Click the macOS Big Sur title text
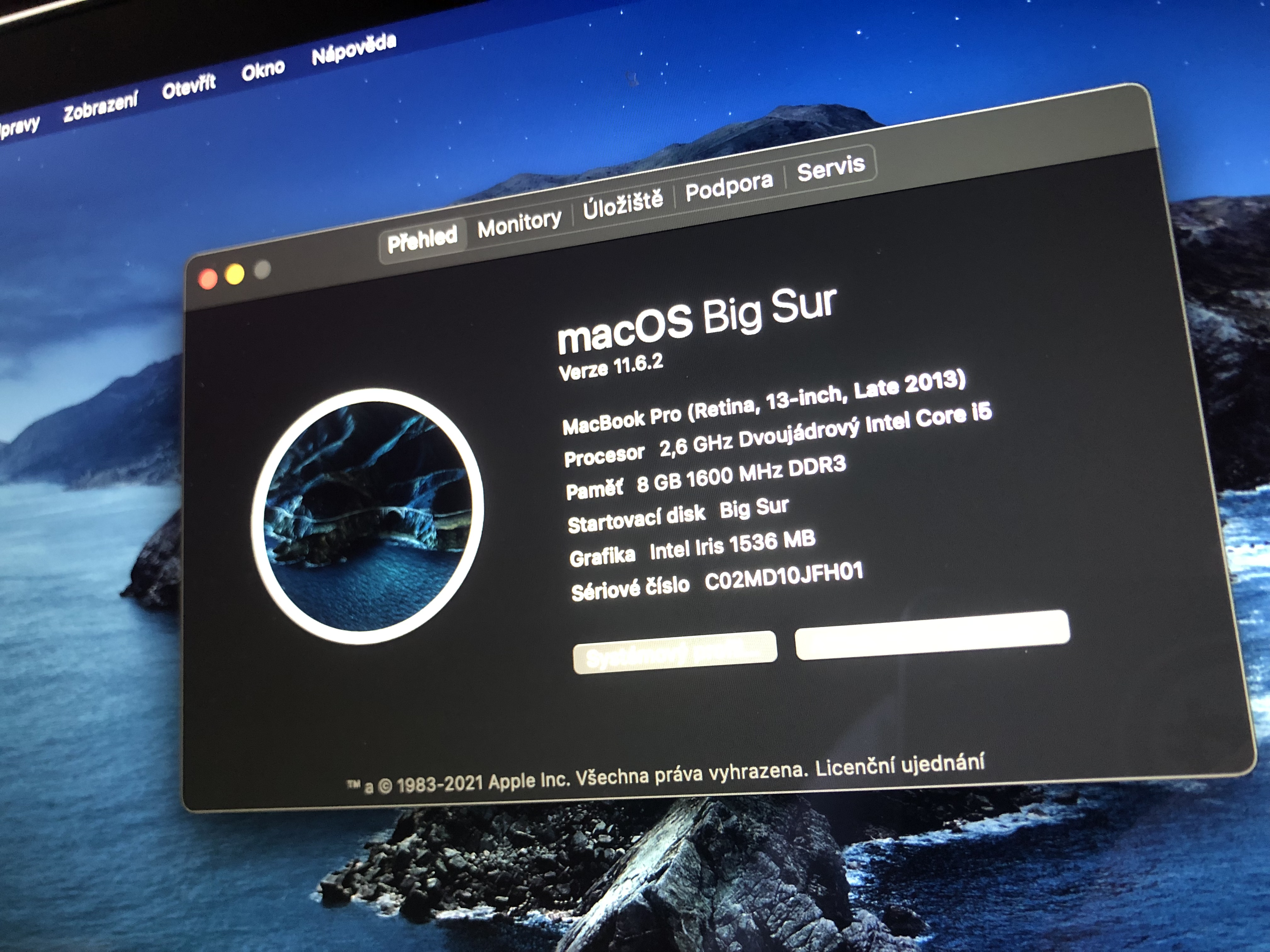The image size is (1270, 952). point(697,321)
